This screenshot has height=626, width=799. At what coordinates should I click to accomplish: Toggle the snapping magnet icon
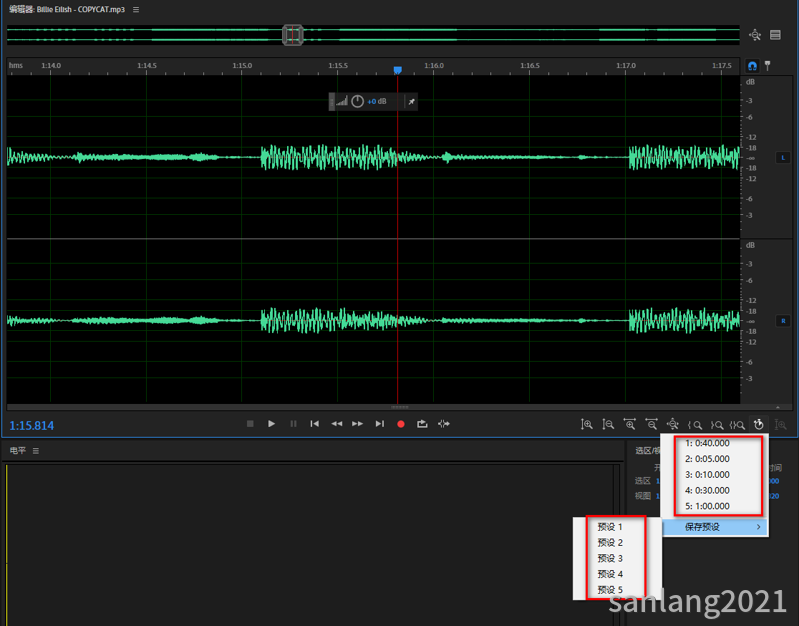coord(752,66)
